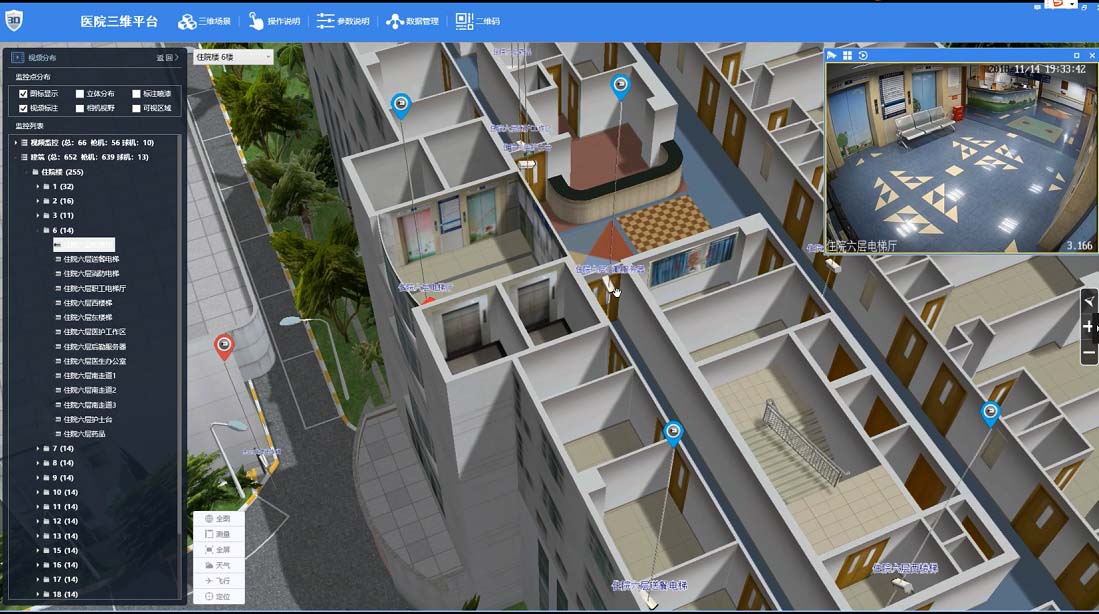Open the 操作说明 menu

(x=274, y=22)
